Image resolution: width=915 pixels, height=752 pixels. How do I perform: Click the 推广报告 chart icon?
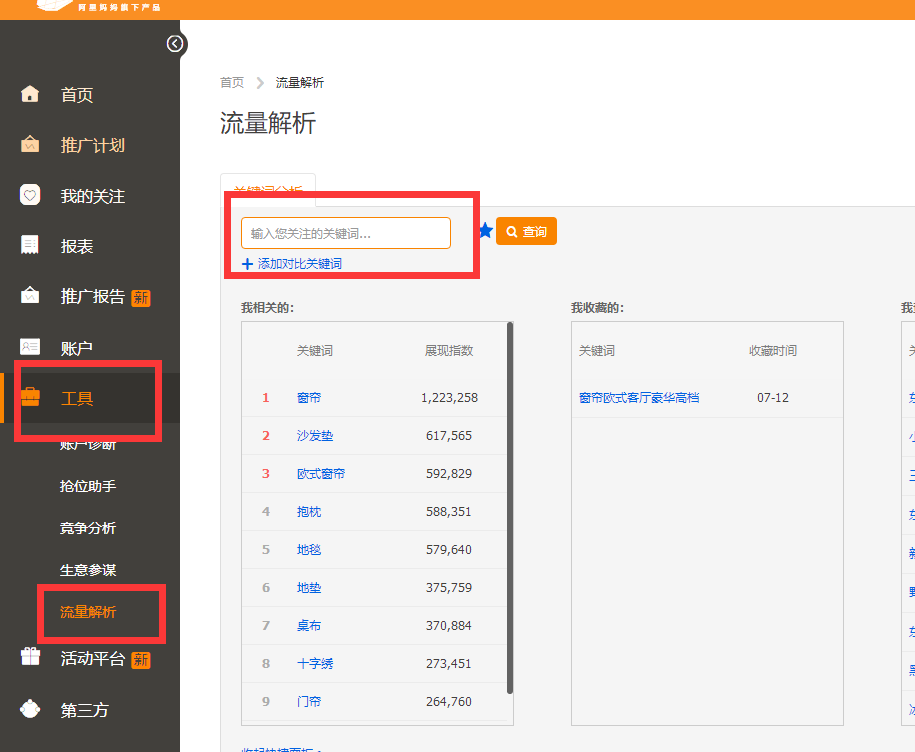click(x=30, y=297)
